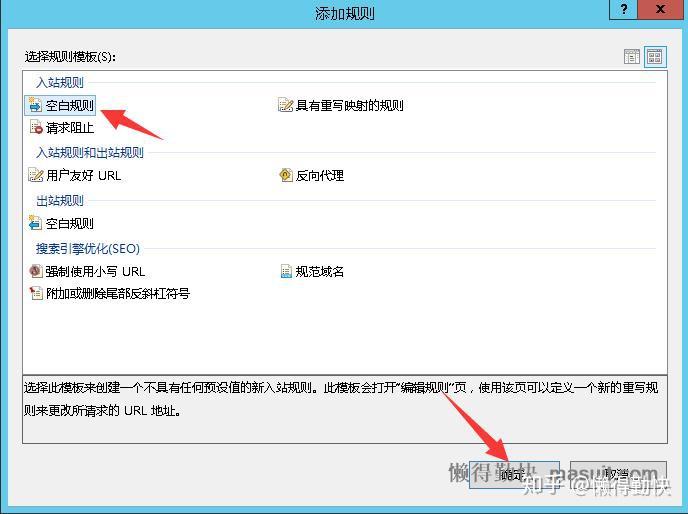Pick the 规范域名 canonical domain icon
The image size is (688, 514).
286,271
